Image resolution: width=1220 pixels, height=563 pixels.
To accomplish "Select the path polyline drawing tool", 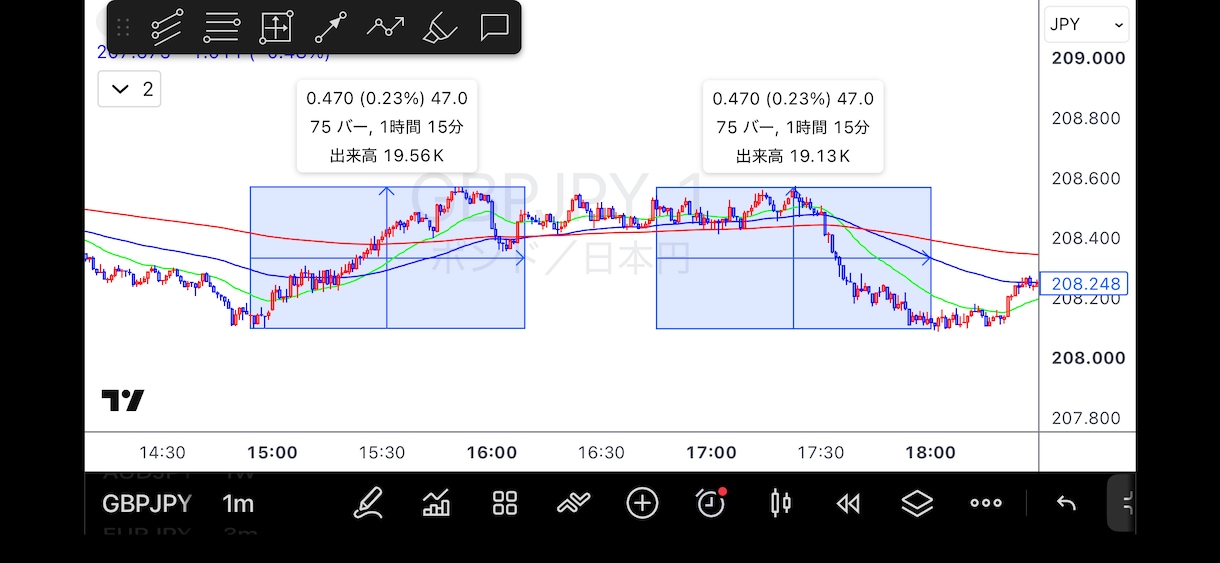I will click(x=385, y=27).
